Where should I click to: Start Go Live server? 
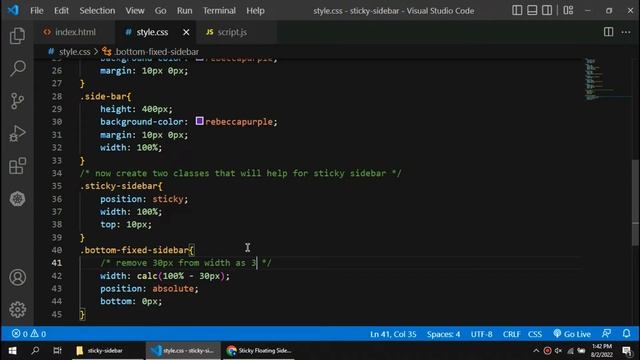pyautogui.click(x=572, y=334)
